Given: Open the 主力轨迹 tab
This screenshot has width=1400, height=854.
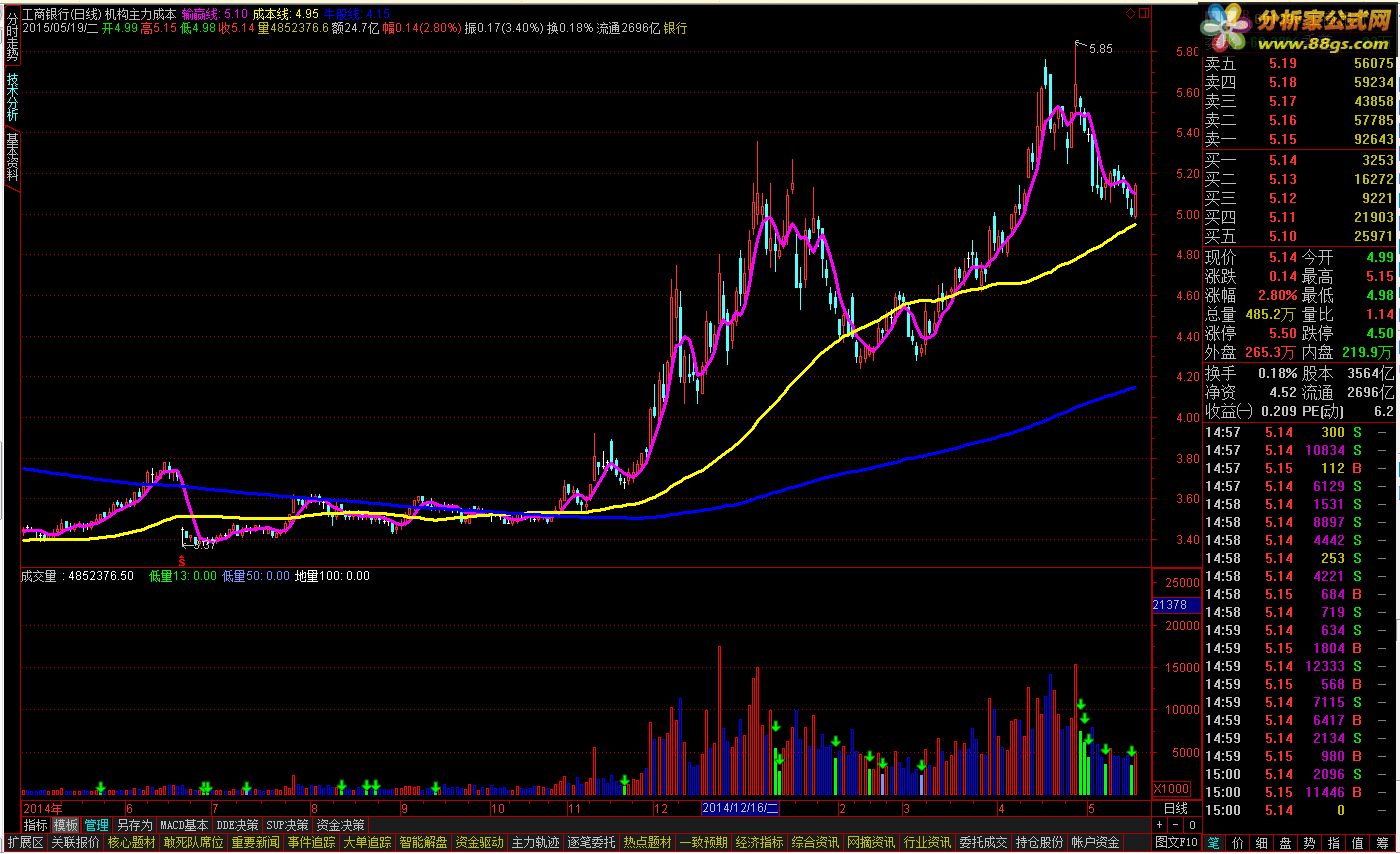Looking at the screenshot, I should (535, 842).
